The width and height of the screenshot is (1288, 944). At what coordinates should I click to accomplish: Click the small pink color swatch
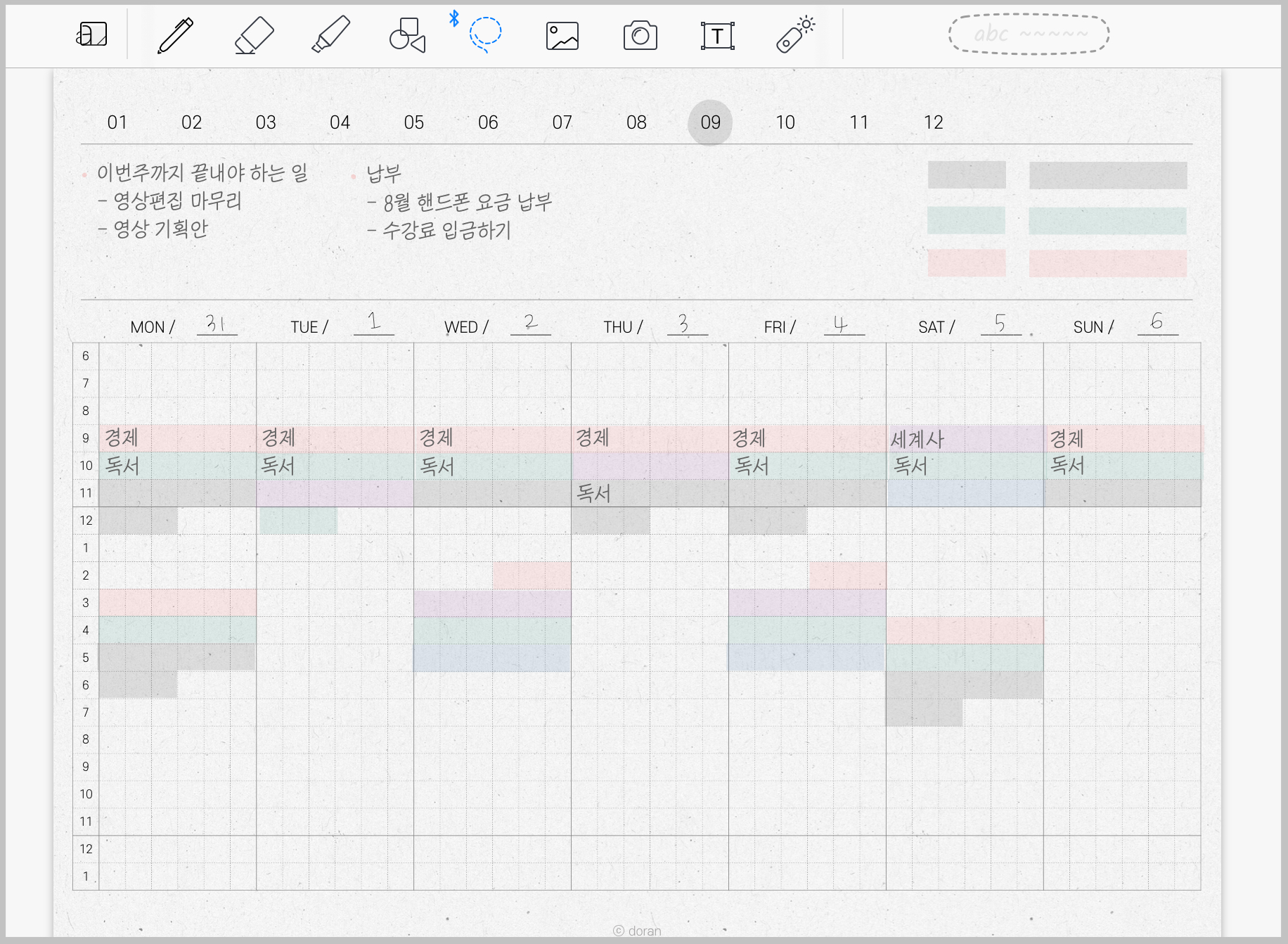(x=967, y=263)
